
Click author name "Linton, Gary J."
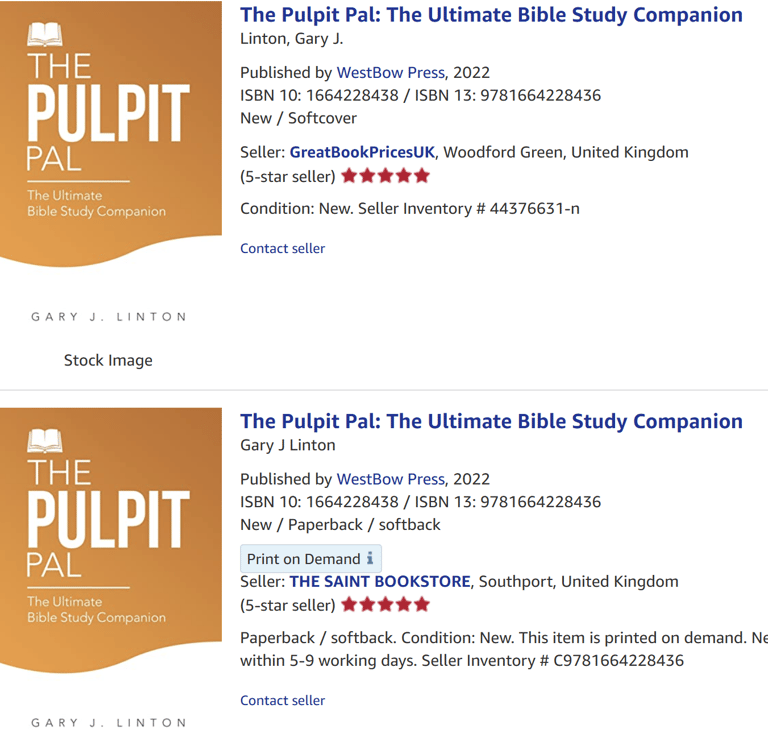click(291, 39)
